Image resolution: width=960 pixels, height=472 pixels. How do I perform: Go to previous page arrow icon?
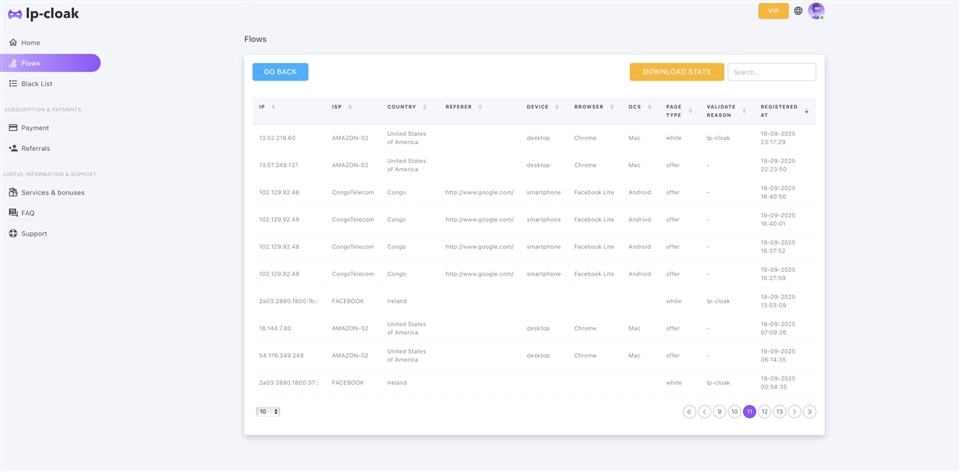704,411
